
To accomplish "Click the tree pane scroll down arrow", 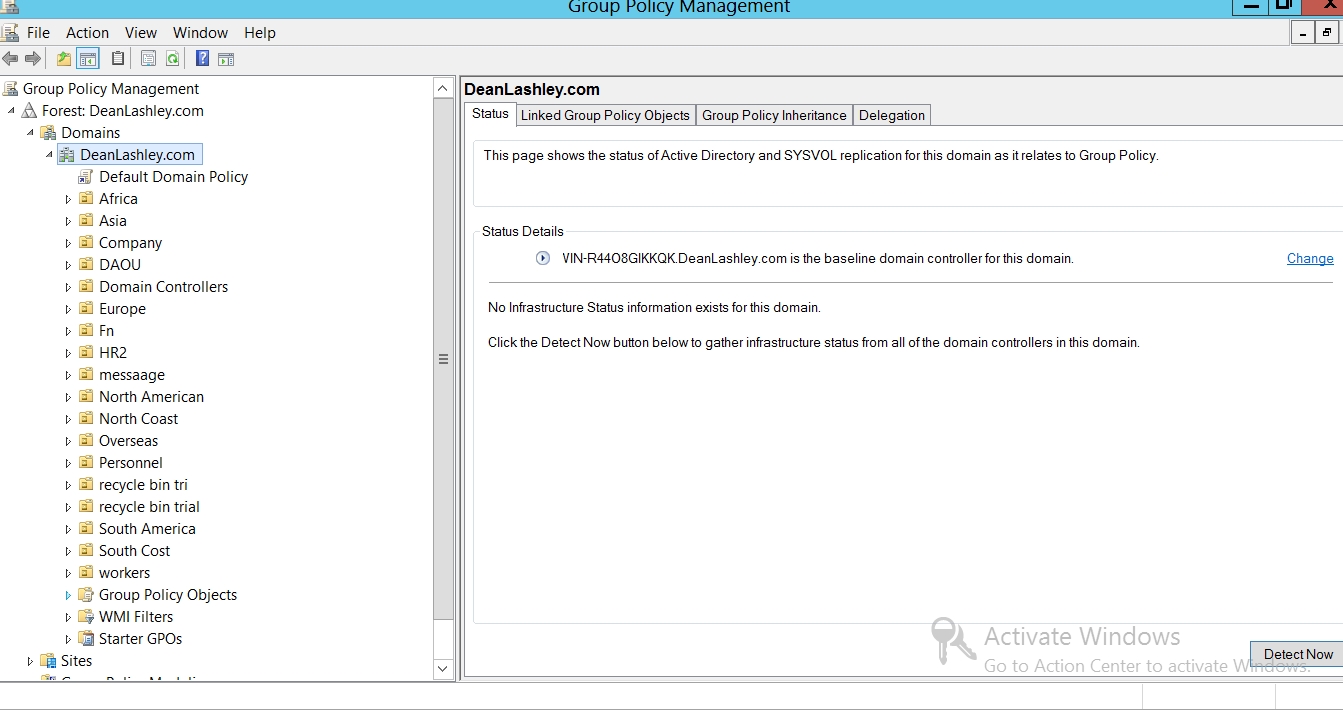I will 444,668.
